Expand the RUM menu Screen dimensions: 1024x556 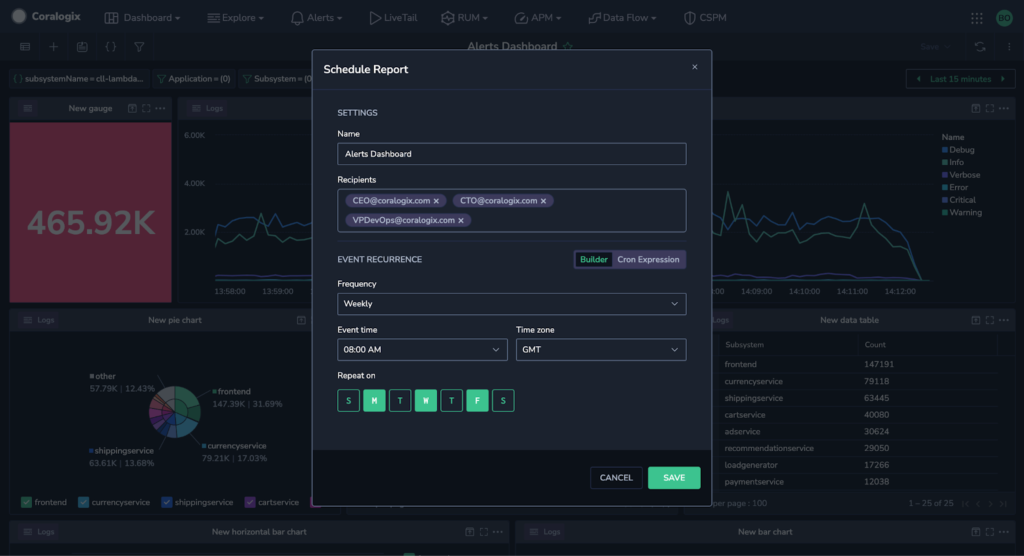click(464, 18)
